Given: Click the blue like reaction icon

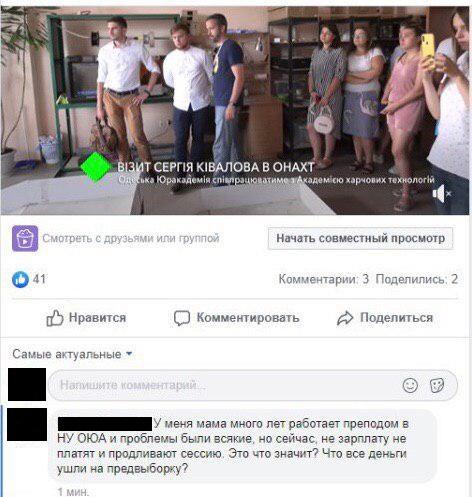Looking at the screenshot, I should [20, 279].
